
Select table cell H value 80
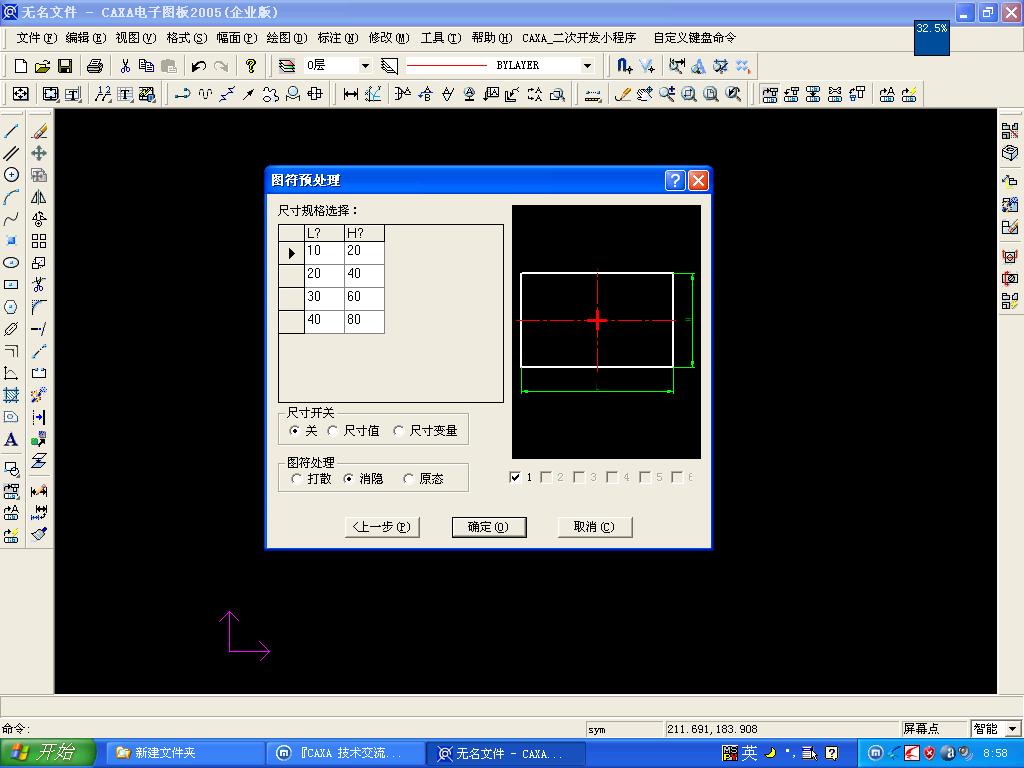[x=364, y=319]
